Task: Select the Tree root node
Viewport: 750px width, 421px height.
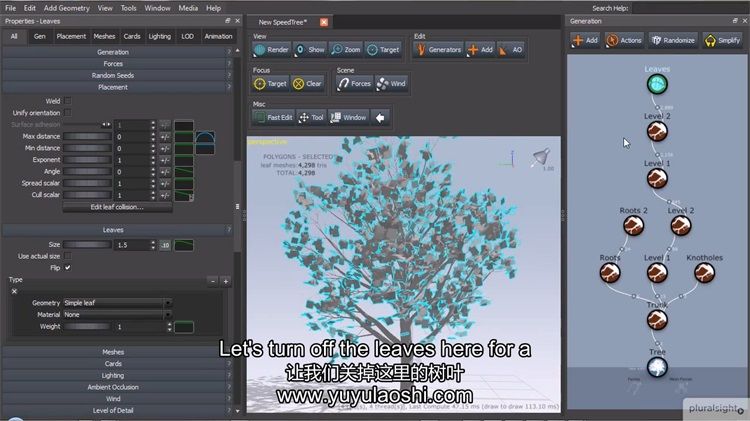Action: [x=657, y=367]
